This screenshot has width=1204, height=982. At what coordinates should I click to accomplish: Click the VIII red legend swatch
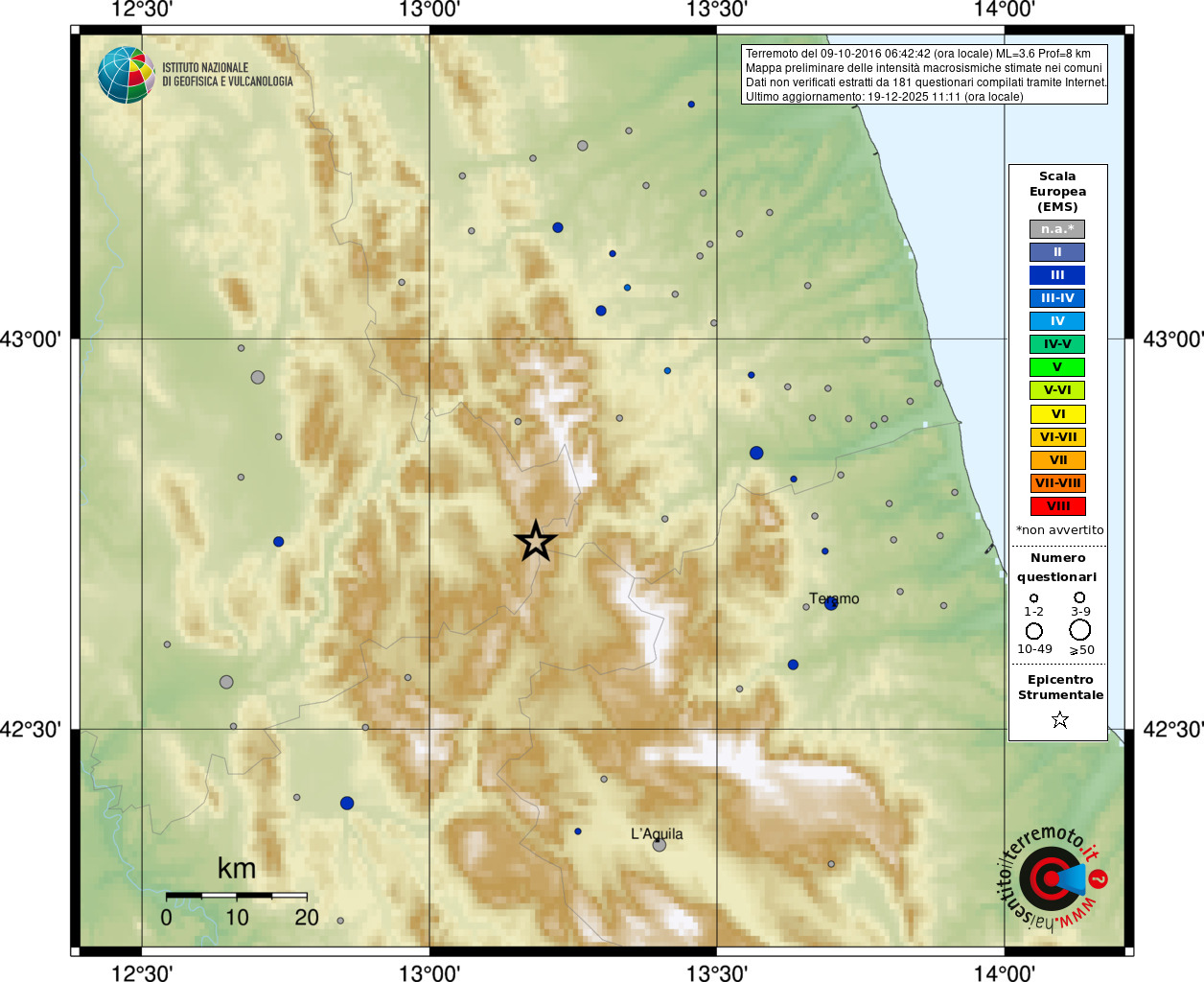pos(1057,506)
